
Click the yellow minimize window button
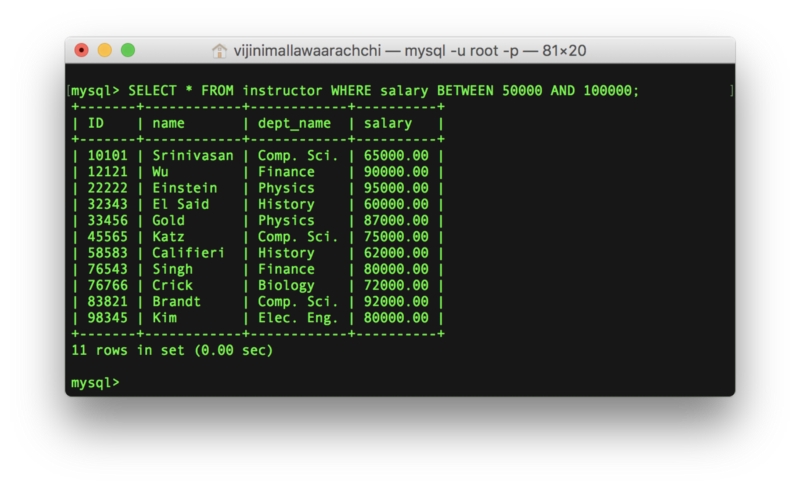pyautogui.click(x=105, y=50)
